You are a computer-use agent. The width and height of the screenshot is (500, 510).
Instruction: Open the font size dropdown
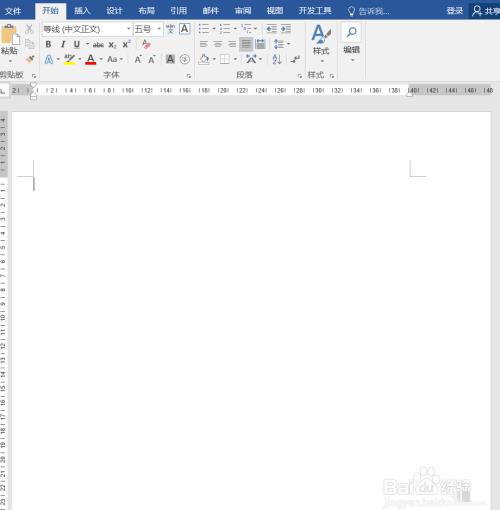(x=159, y=29)
